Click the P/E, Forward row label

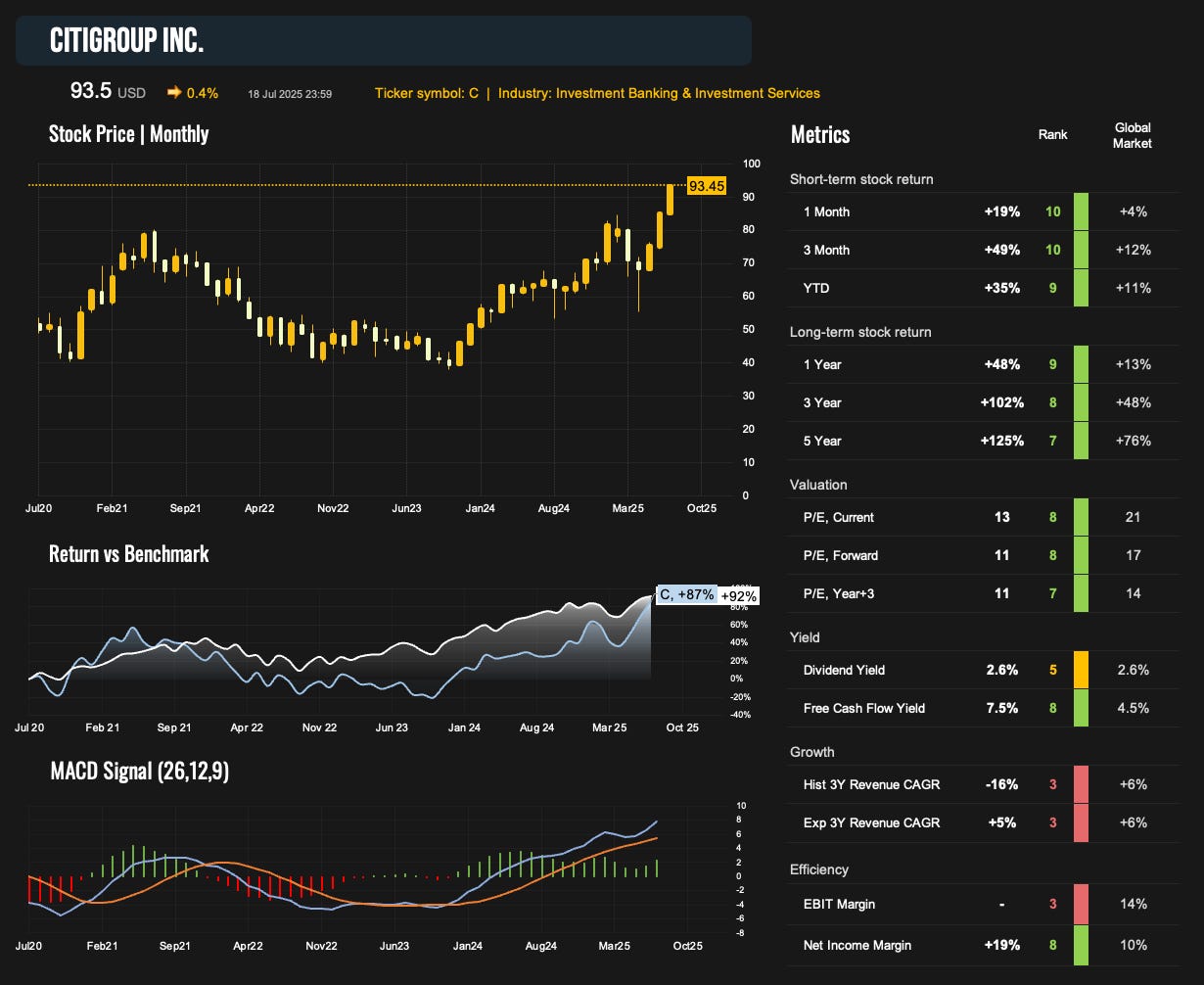pyautogui.click(x=841, y=555)
